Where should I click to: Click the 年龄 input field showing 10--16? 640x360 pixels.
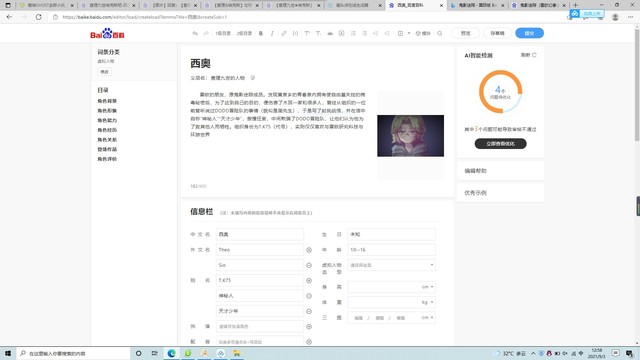[x=391, y=250]
